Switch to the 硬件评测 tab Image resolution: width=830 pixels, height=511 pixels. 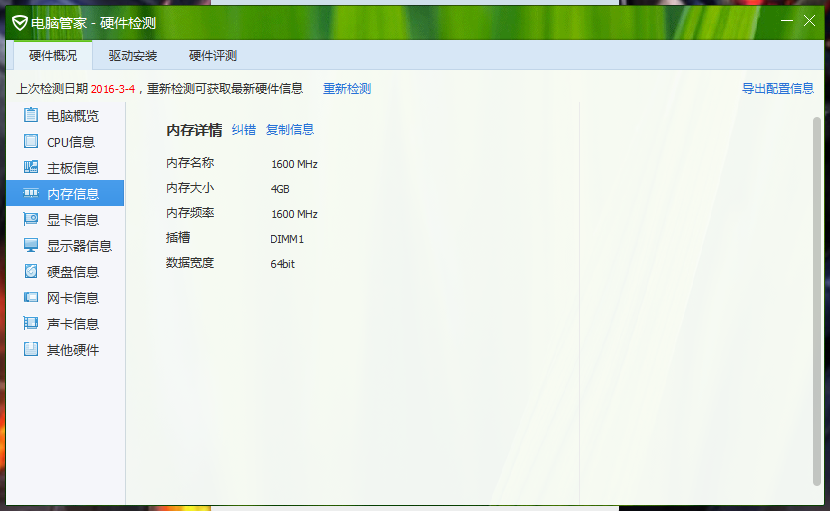pyautogui.click(x=213, y=56)
